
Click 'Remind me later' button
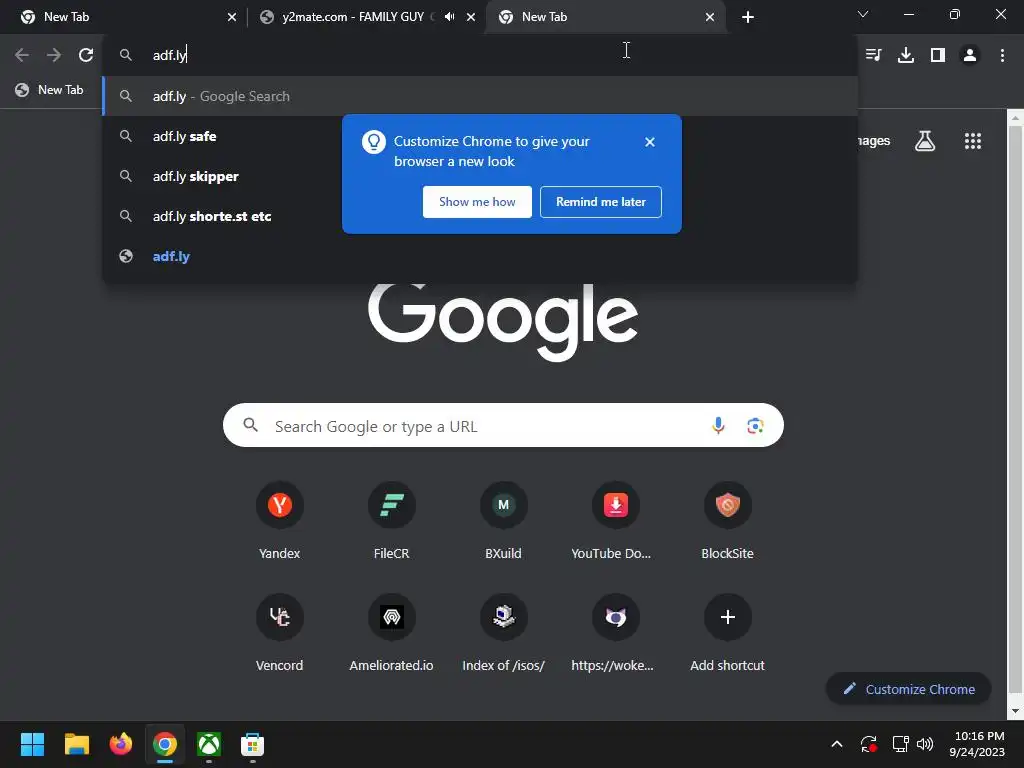(x=601, y=202)
